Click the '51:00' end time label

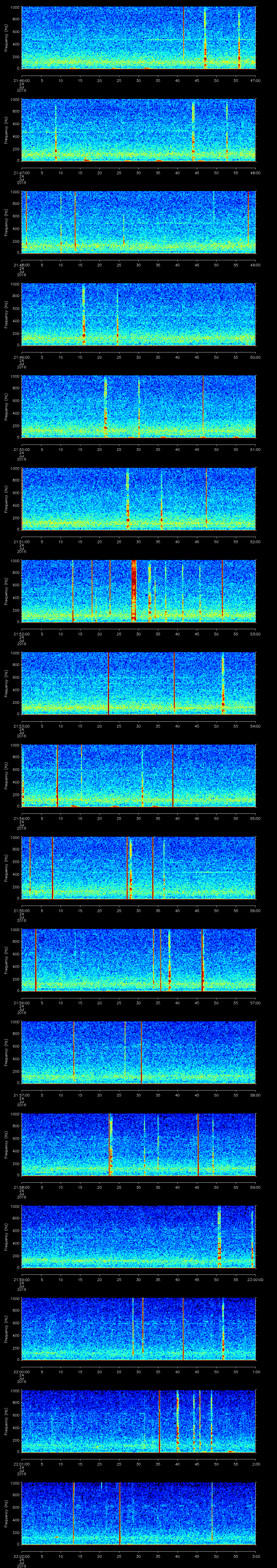tap(255, 449)
